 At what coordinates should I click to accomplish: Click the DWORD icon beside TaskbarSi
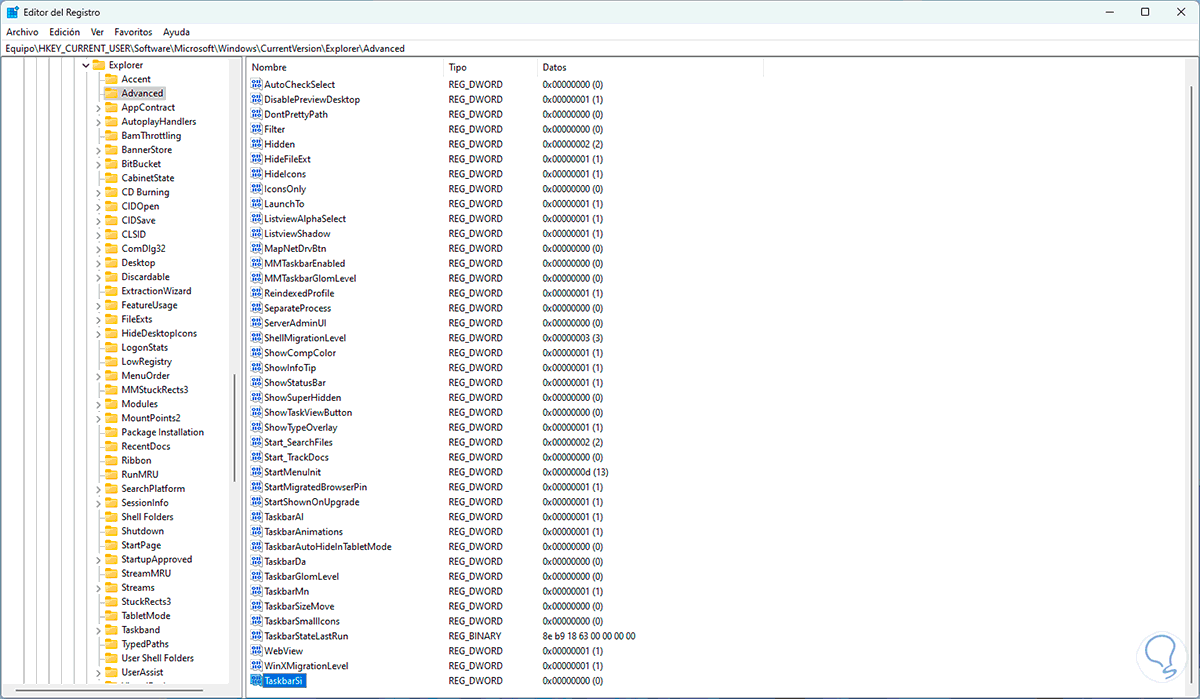pos(256,681)
